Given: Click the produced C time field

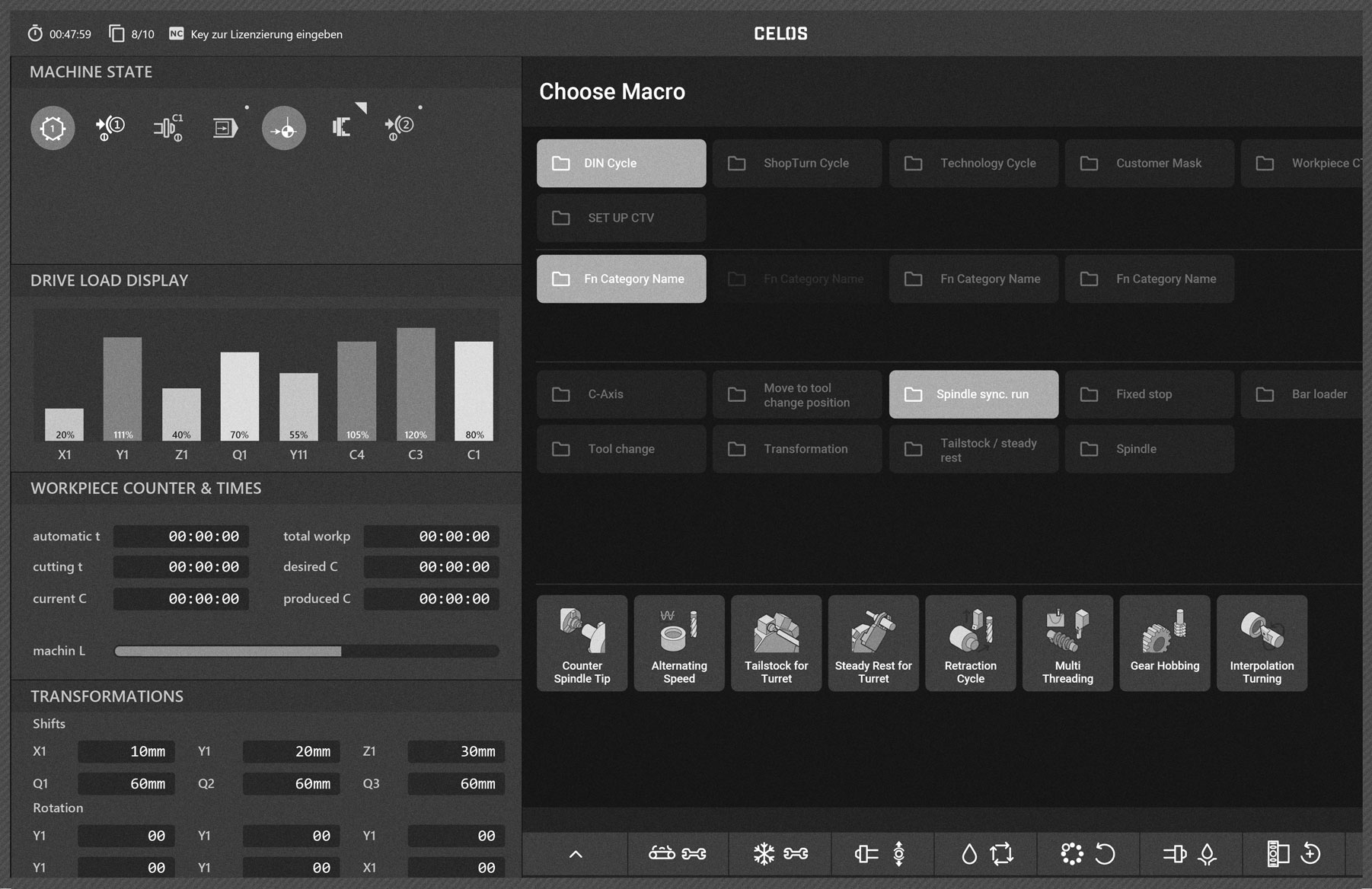Looking at the screenshot, I should click(x=432, y=599).
